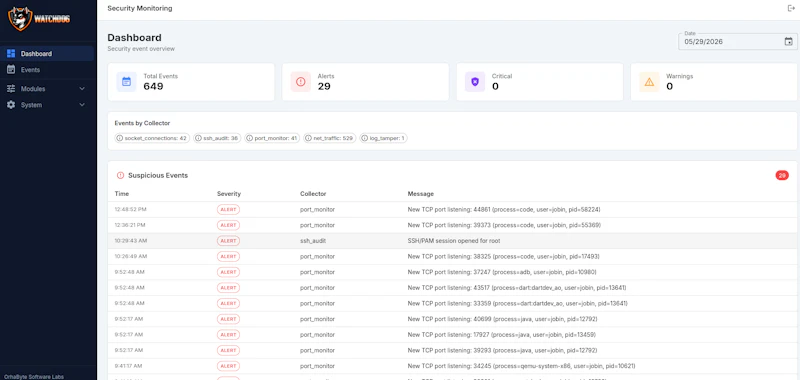This screenshot has width=800, height=380.
Task: Click ALERT badge in 12:48:52 PM row
Action: click(x=228, y=210)
